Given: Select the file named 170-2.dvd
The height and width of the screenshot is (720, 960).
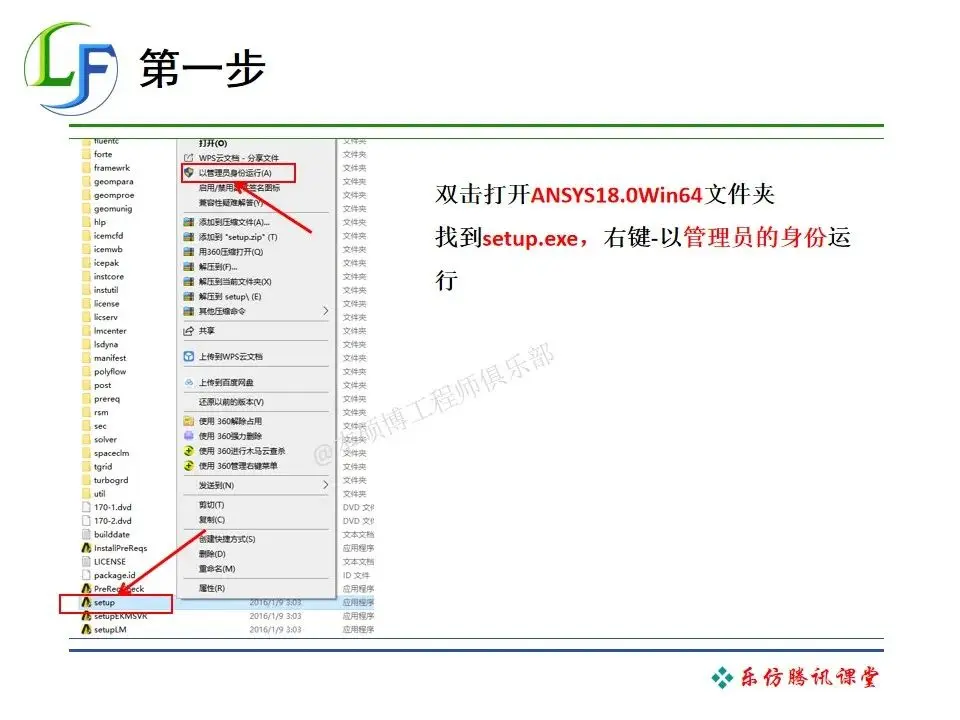Looking at the screenshot, I should (113, 521).
